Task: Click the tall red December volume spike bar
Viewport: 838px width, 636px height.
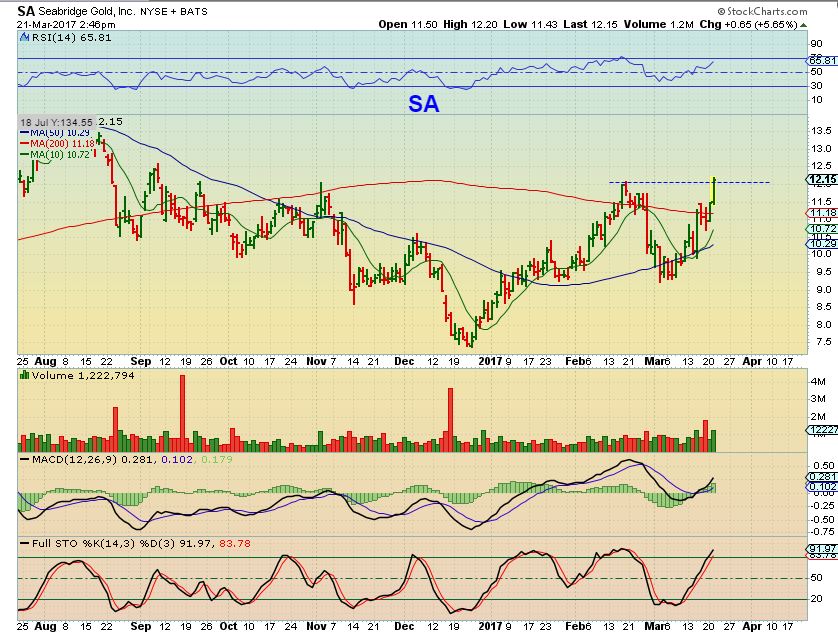Action: pos(450,420)
